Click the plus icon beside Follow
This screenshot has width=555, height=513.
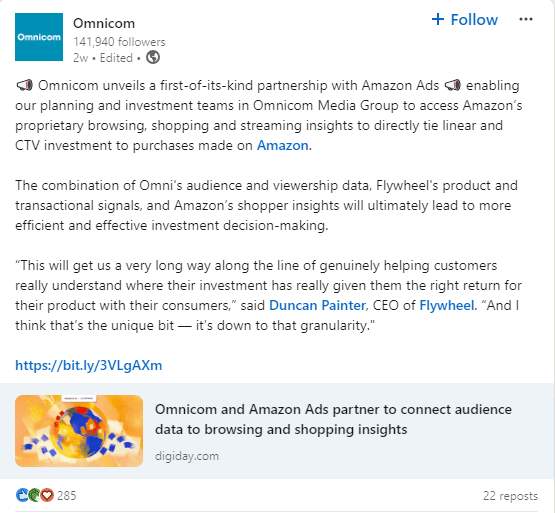438,19
